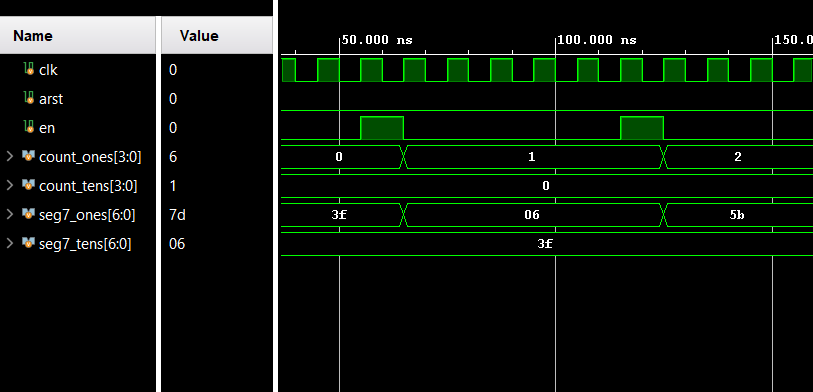813x392 pixels.
Task: Expand the seg7_ones[6:0] bus
Action: click(9, 214)
